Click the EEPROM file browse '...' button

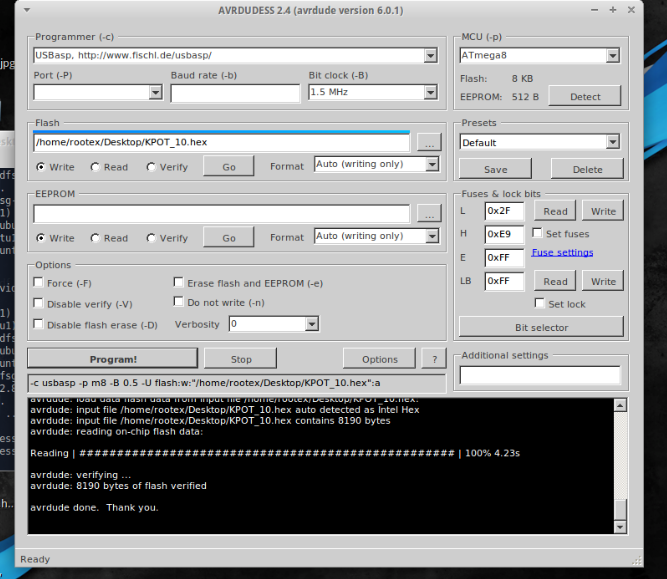428,213
